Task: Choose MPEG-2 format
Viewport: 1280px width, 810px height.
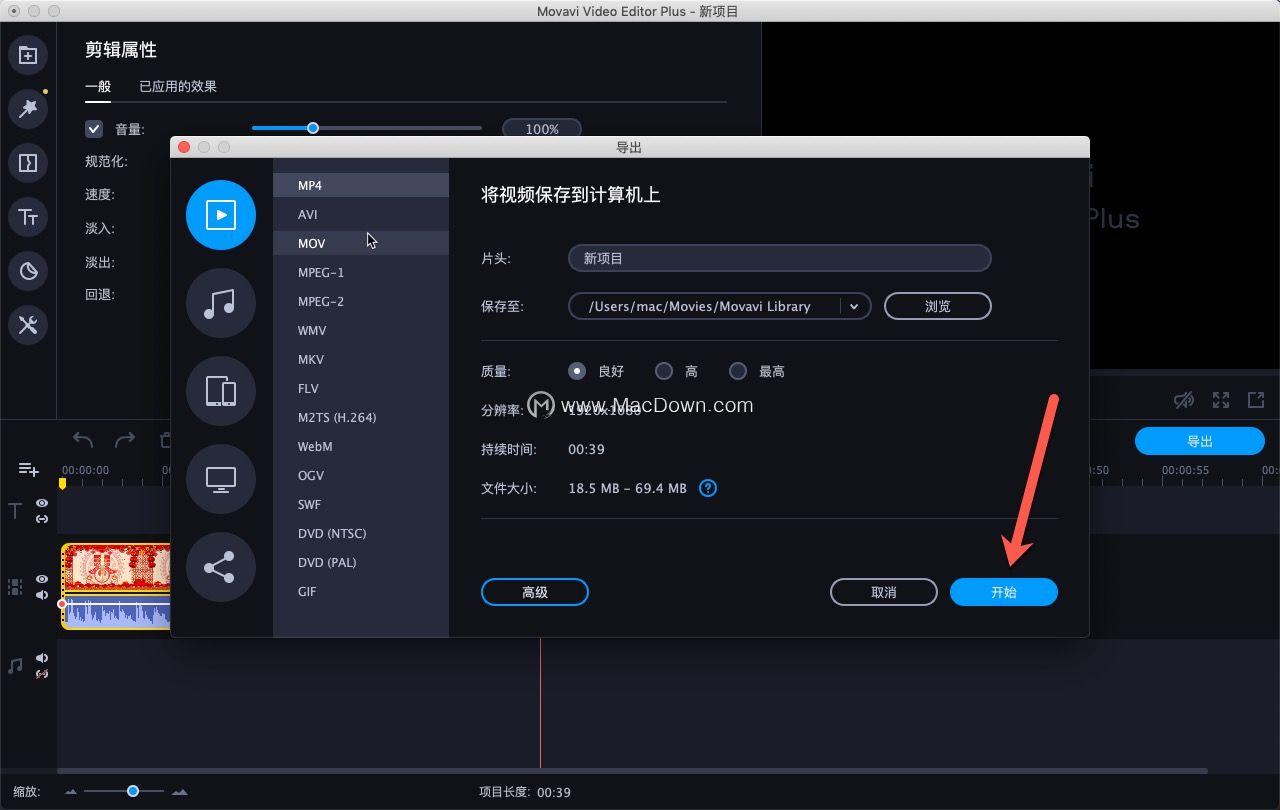Action: click(361, 301)
